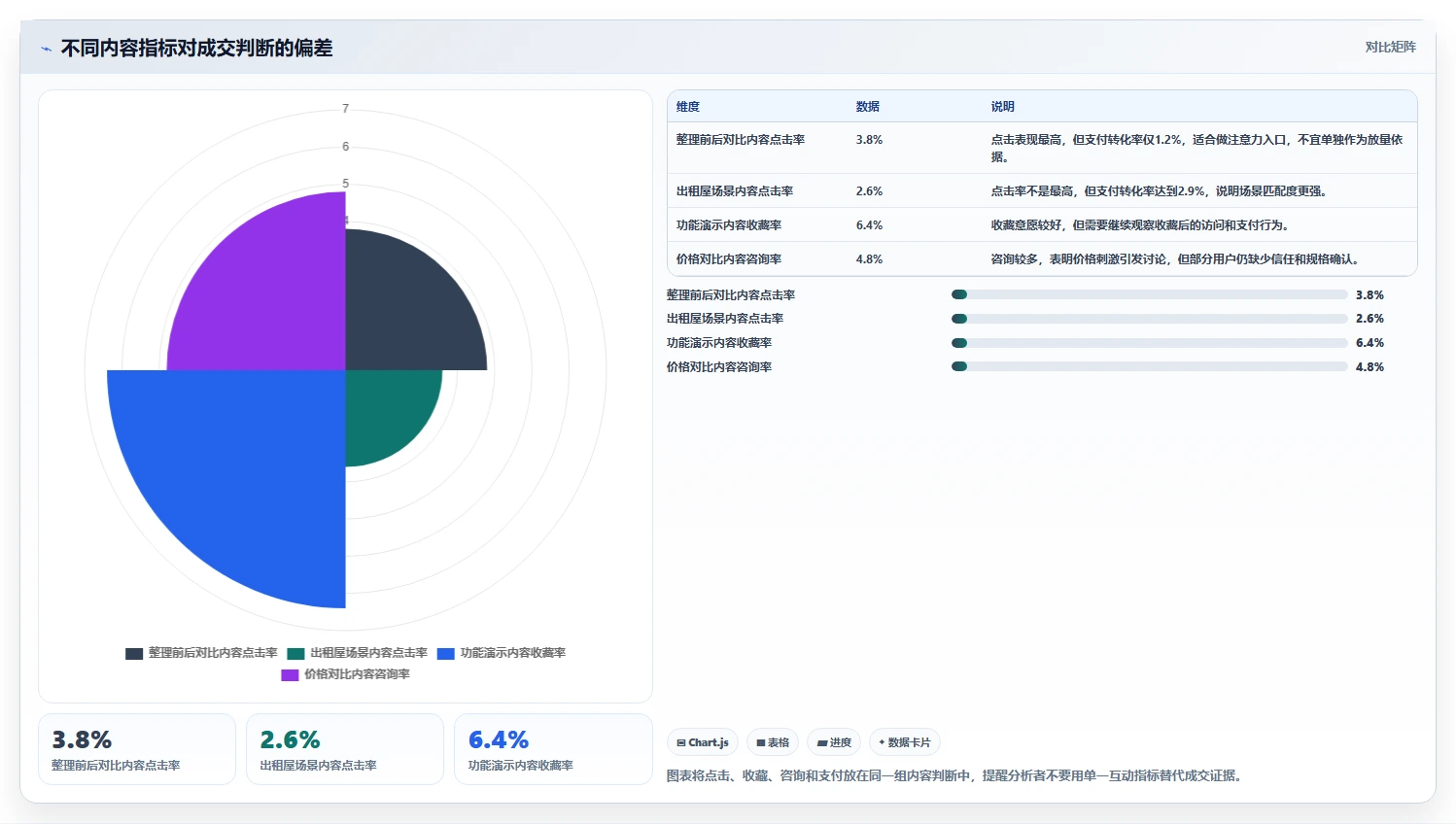Toggle 整理前后对比内容点击率 legend swatch
Image resolution: width=1456 pixels, height=824 pixels.
point(134,654)
